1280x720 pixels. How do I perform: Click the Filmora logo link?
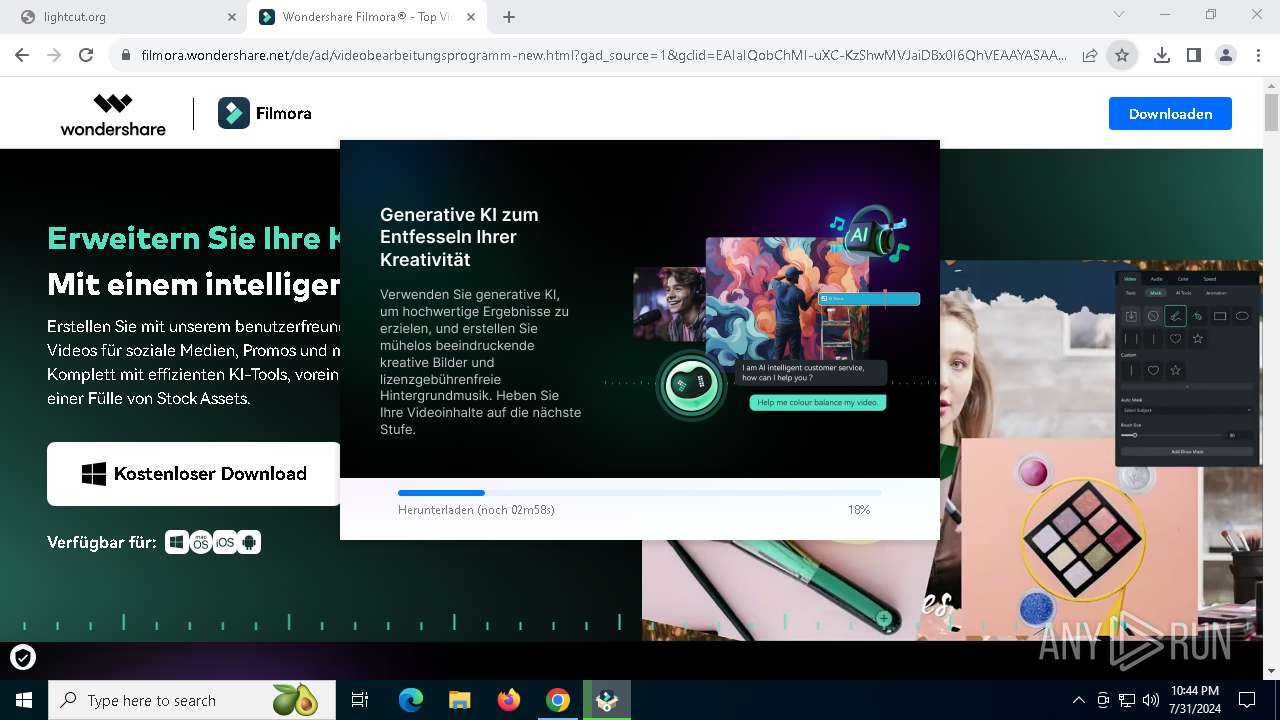265,114
